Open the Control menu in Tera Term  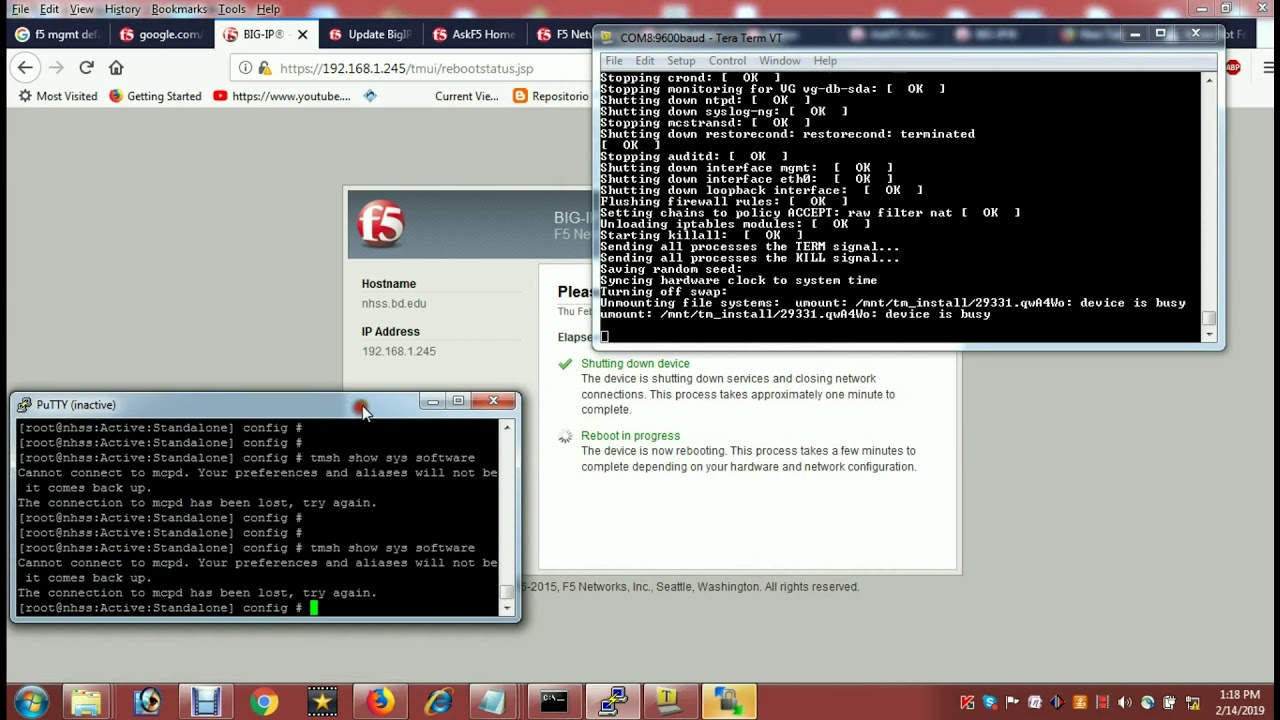(727, 61)
